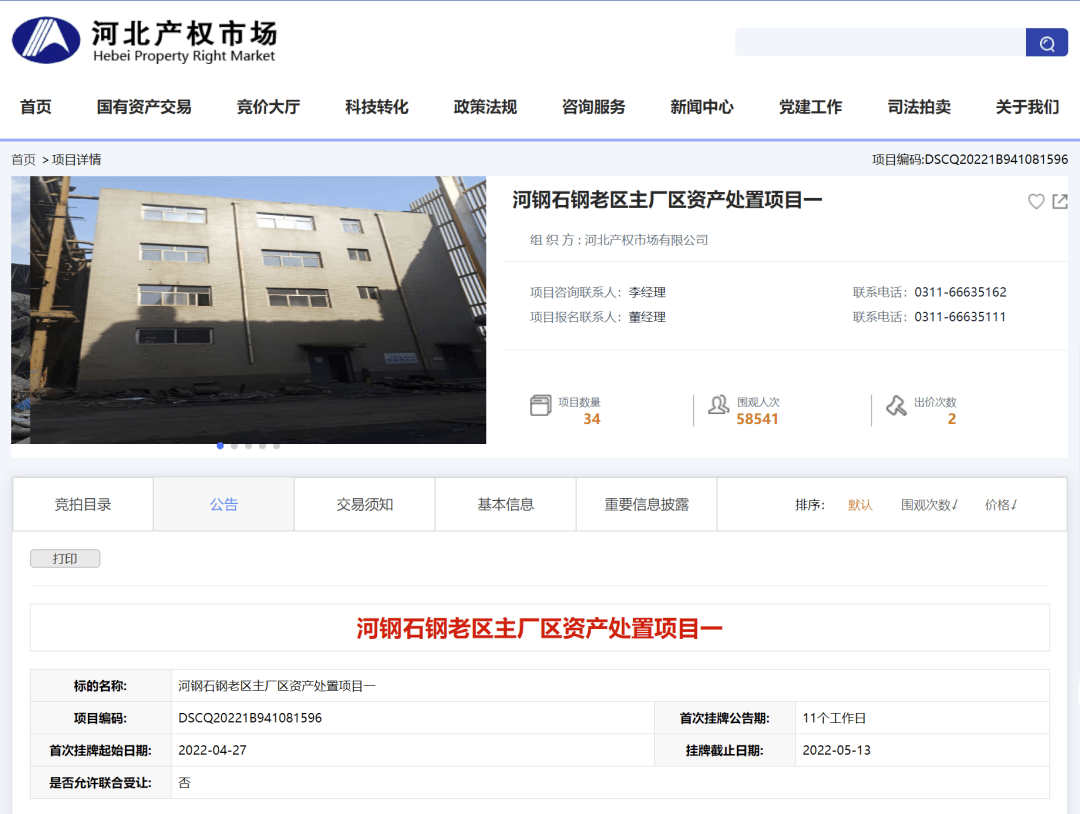
Task: Click 项目编码 value in the table
Action: 250,718
